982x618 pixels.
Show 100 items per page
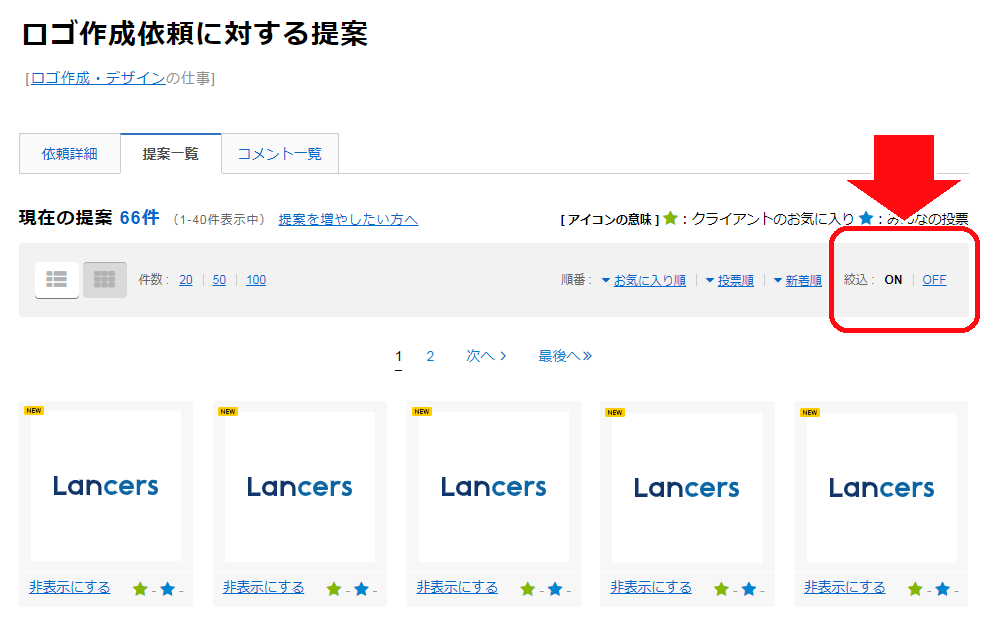(256, 280)
